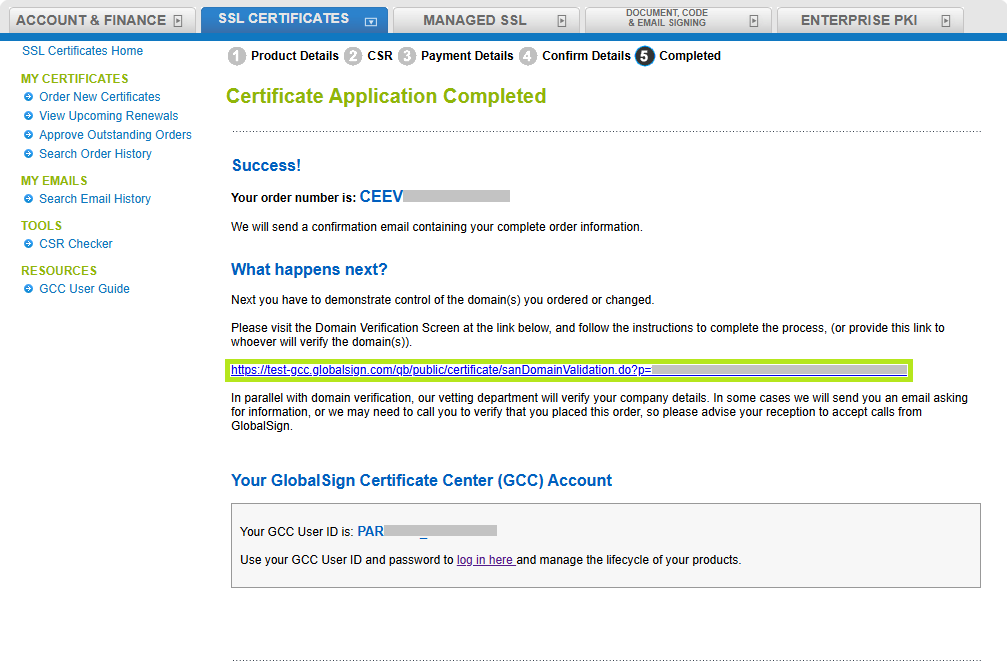Select step 4 Confirm Details in wizard
Screen dimensions: 1007x662
click(x=586, y=56)
